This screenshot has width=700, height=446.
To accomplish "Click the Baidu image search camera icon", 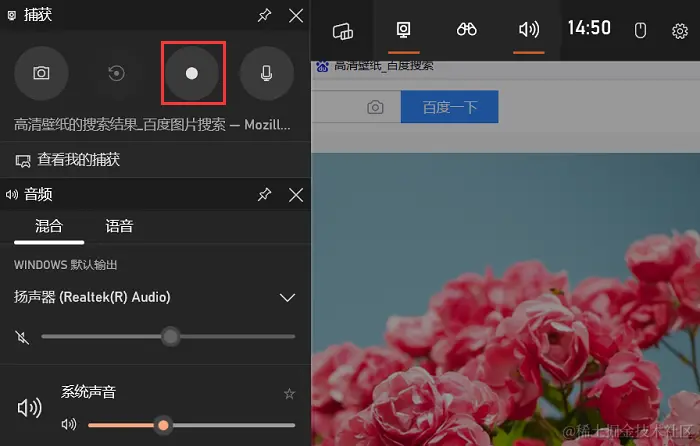I will click(375, 107).
